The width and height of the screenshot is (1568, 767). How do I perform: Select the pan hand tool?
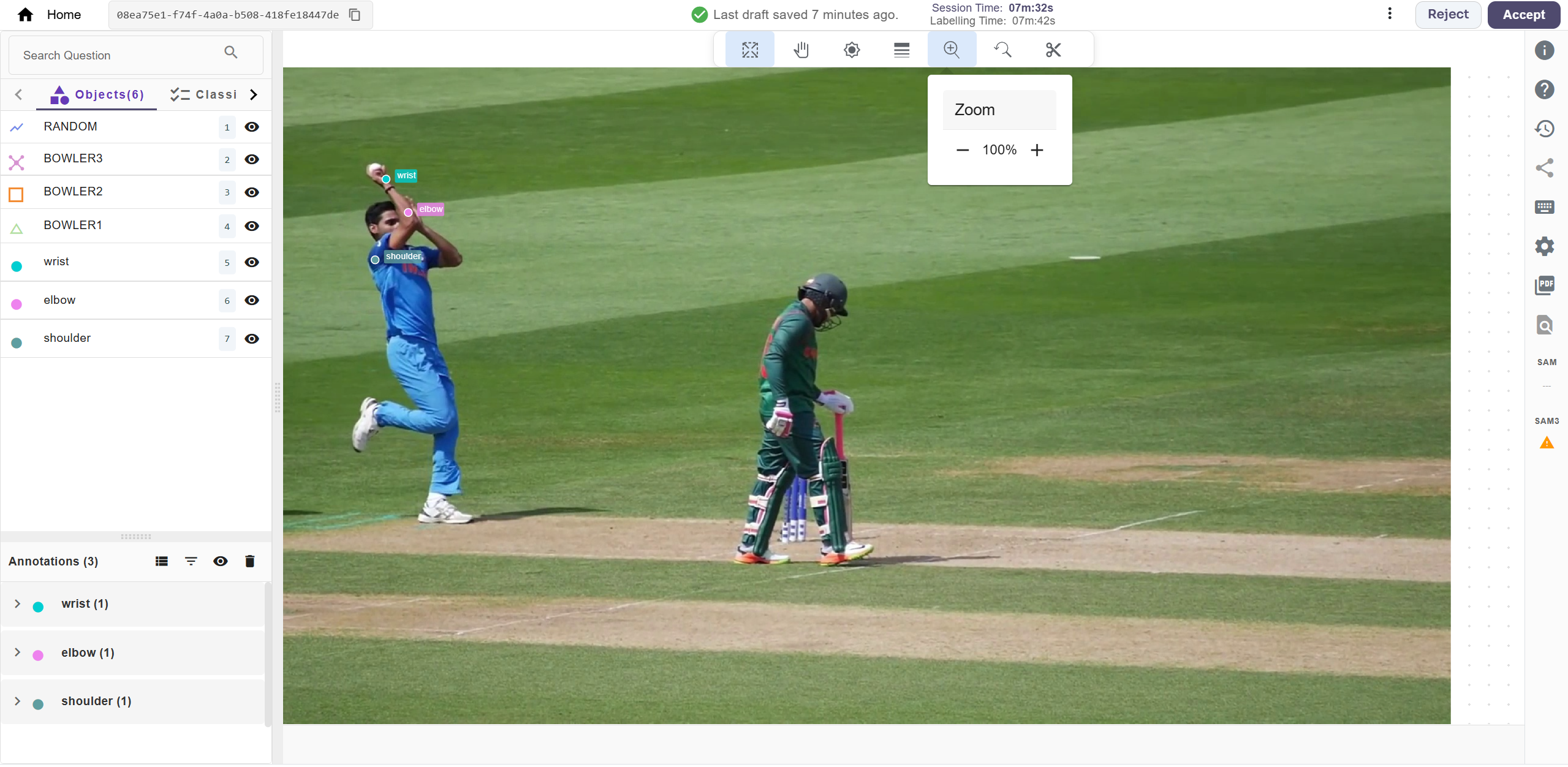tap(801, 50)
